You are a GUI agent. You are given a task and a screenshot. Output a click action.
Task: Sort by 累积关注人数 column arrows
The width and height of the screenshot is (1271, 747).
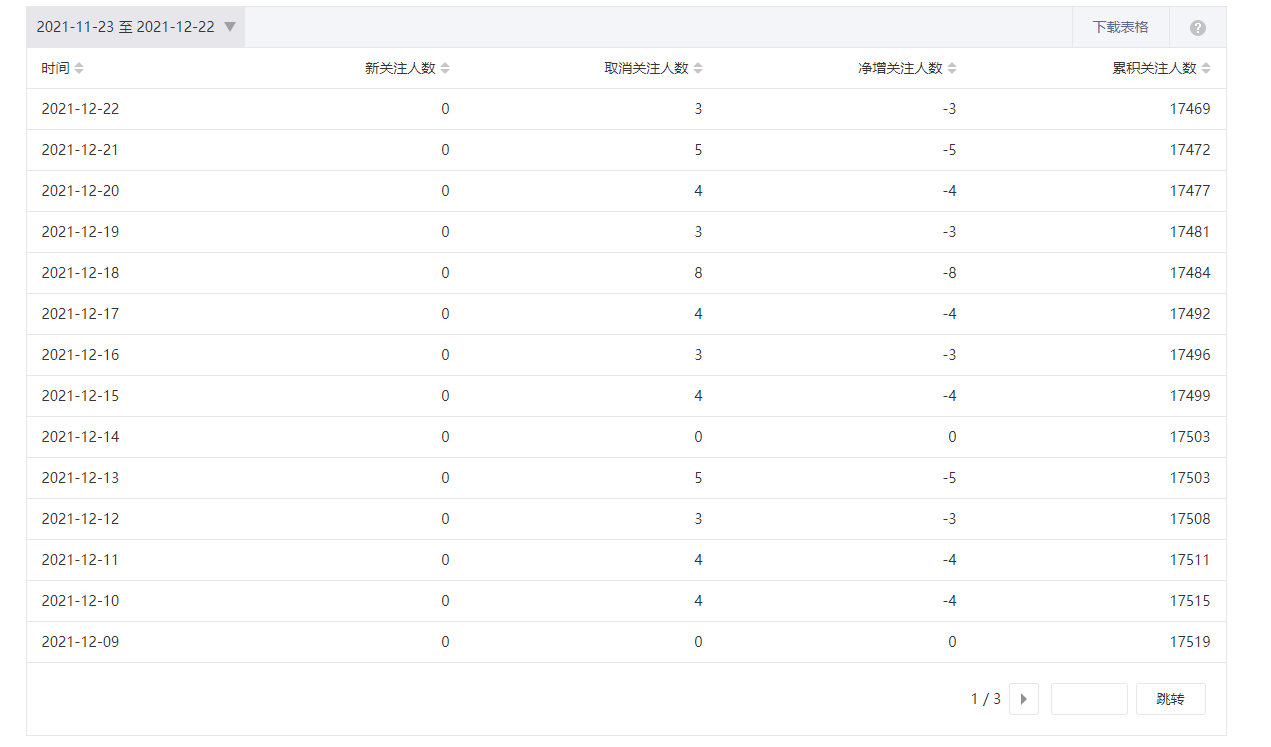point(1206,68)
